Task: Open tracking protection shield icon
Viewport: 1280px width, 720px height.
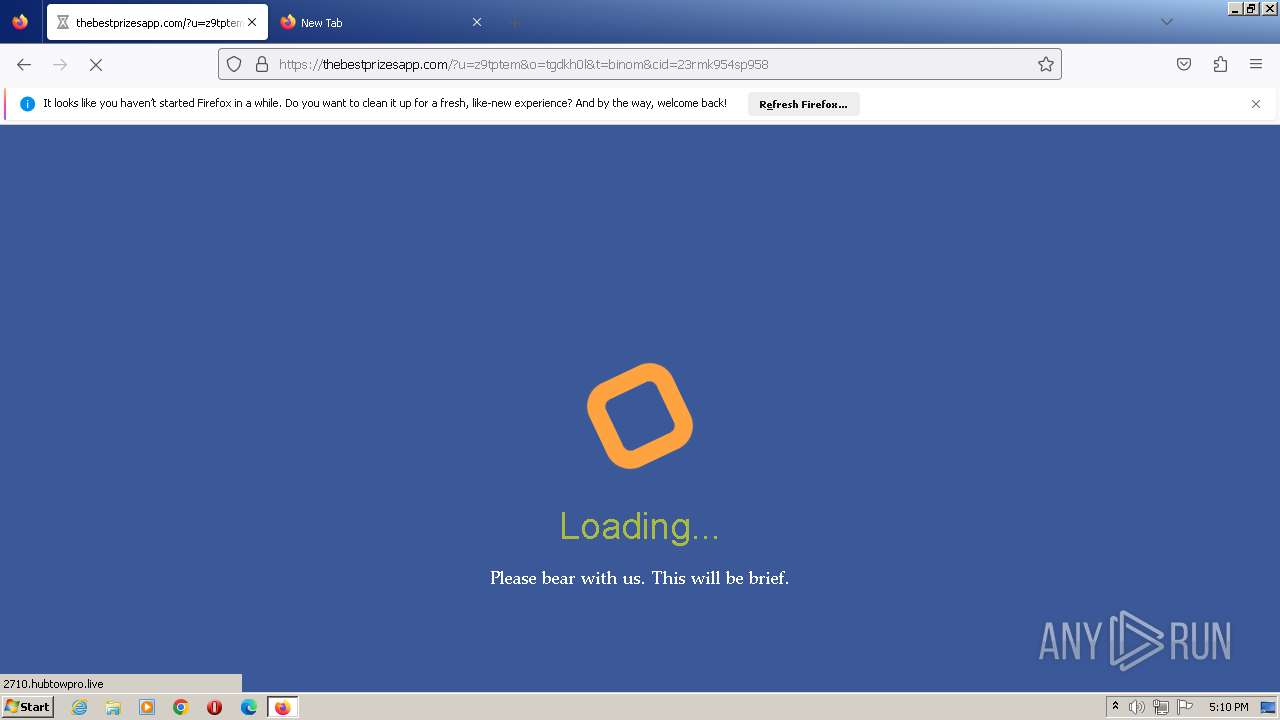Action: click(234, 64)
